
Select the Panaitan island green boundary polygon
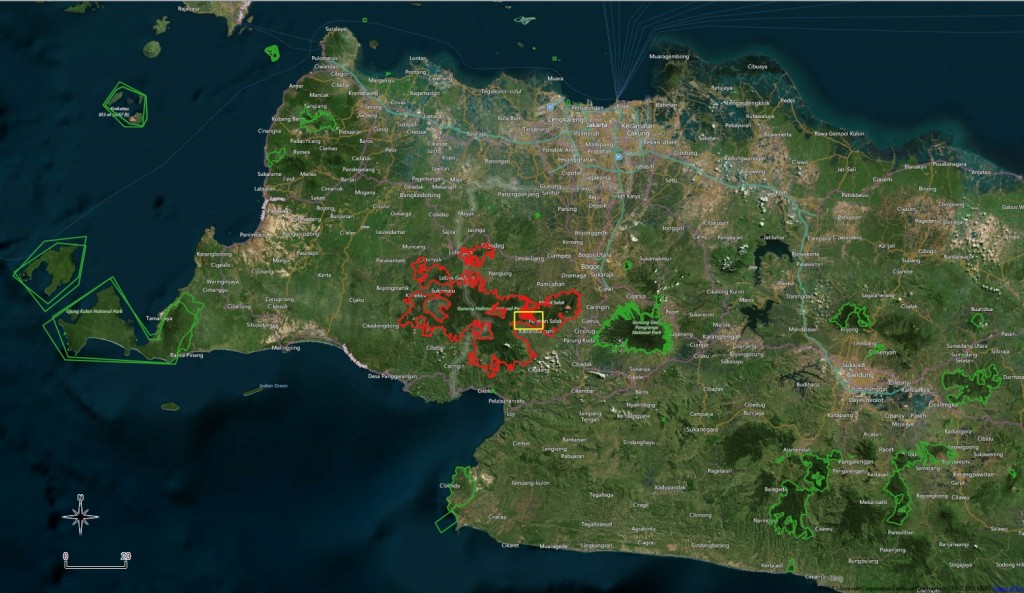[x=50, y=268]
